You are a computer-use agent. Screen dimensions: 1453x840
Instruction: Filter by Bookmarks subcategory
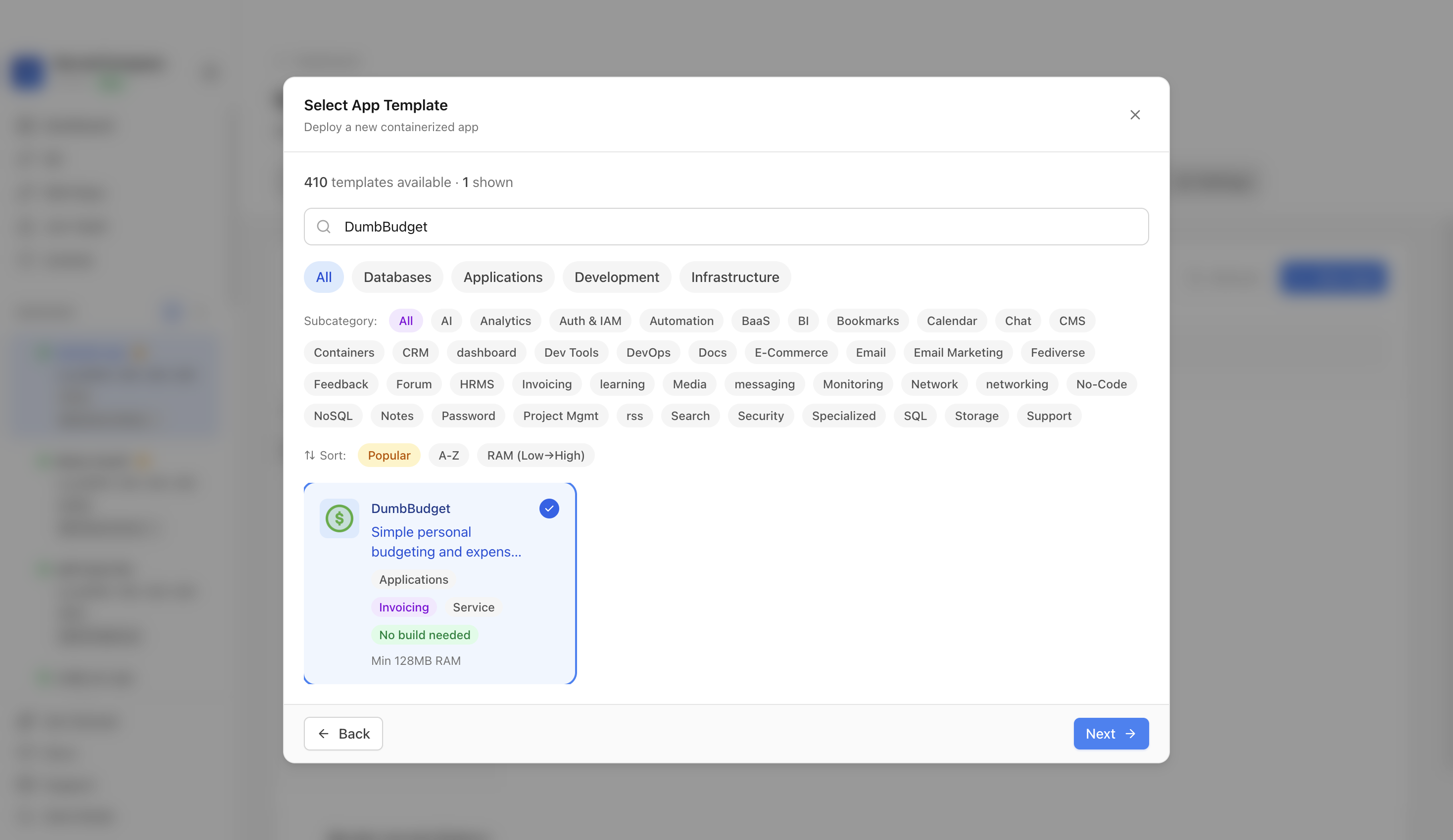[x=867, y=321]
